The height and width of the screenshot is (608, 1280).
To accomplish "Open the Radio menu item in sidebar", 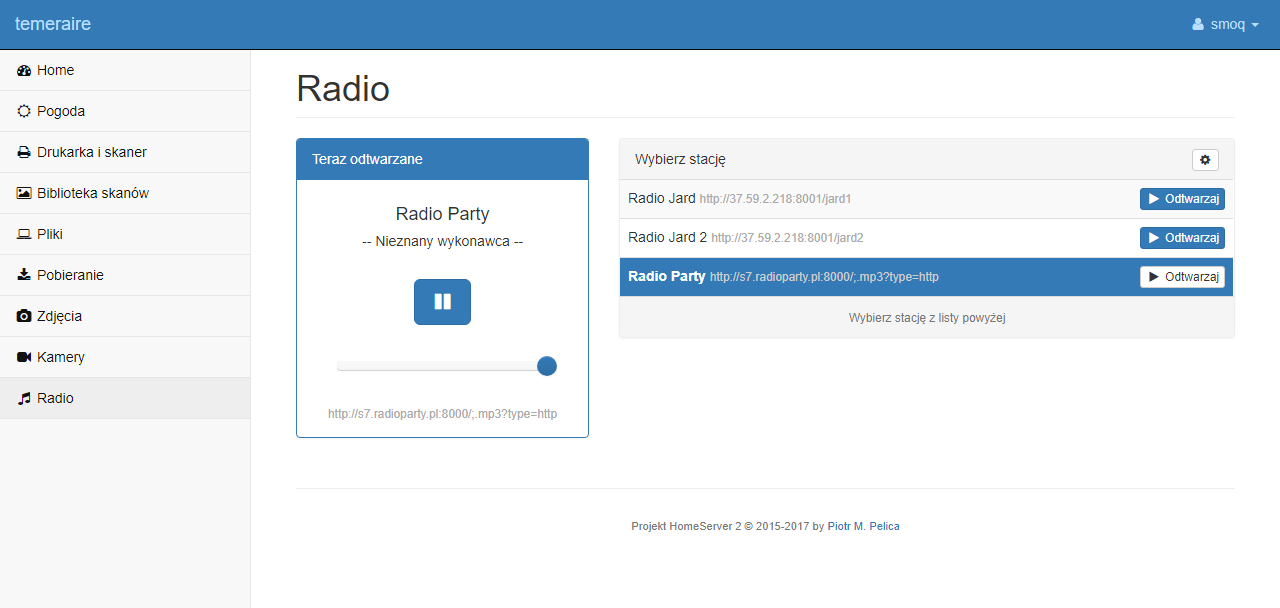I will [x=56, y=398].
